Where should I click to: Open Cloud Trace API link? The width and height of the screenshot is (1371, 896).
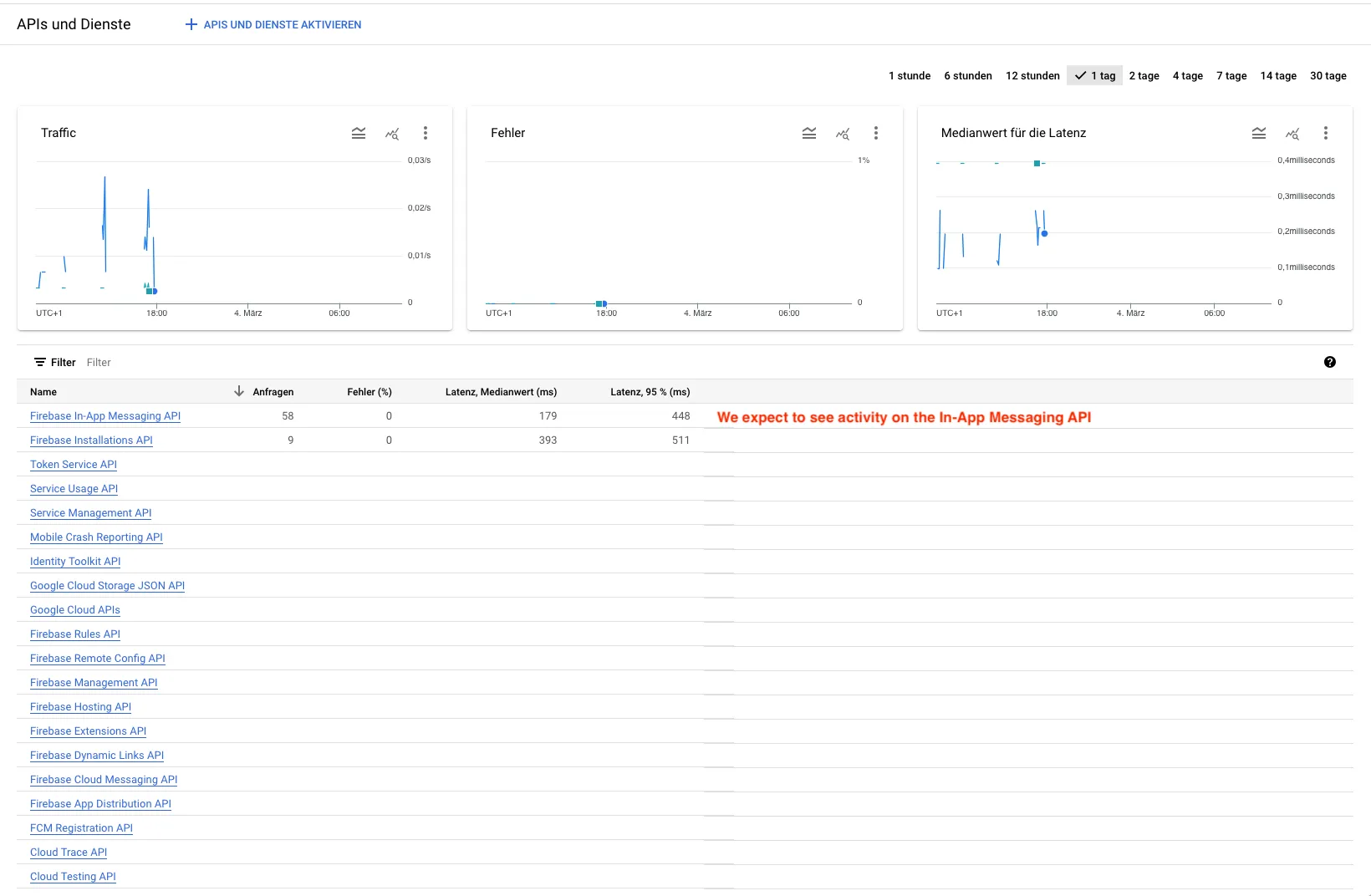click(x=69, y=852)
